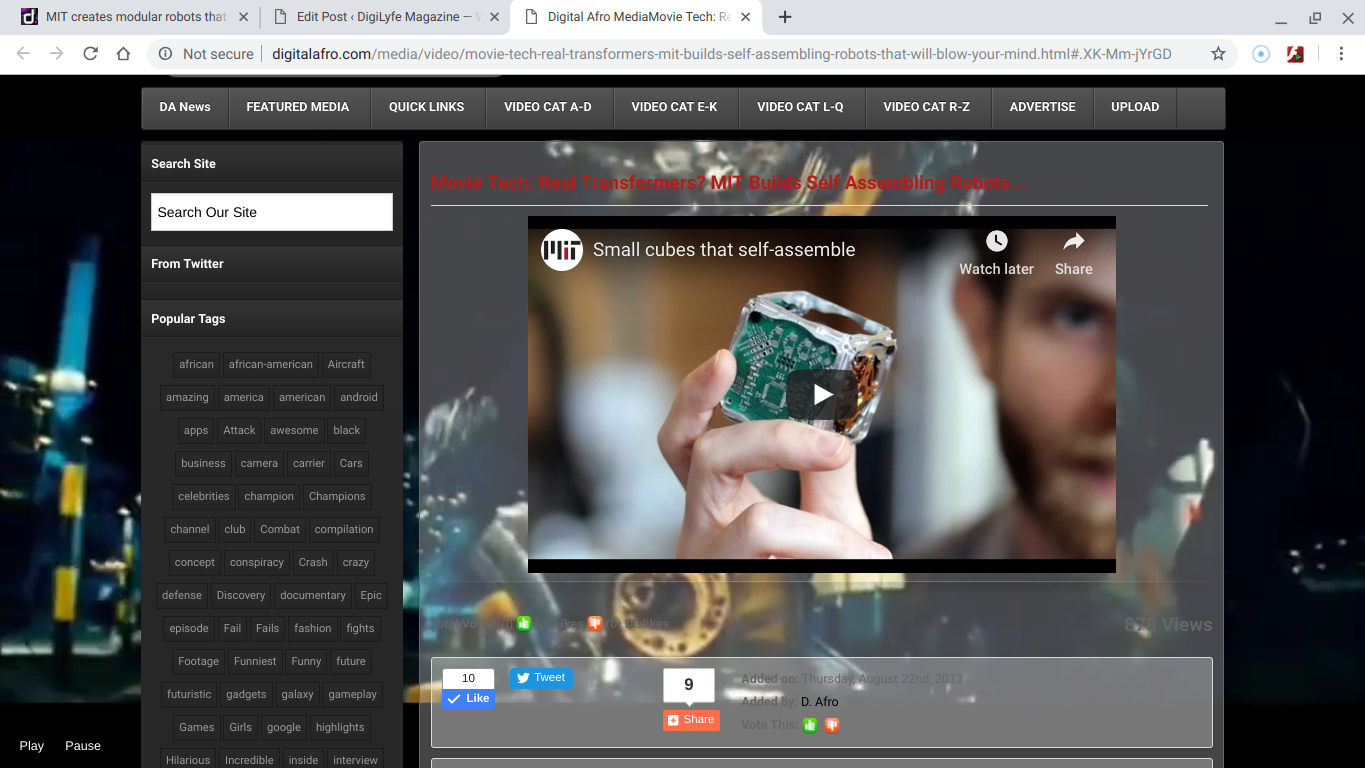The height and width of the screenshot is (768, 1365).
Task: Select the Funniest tag
Action: [x=256, y=661]
